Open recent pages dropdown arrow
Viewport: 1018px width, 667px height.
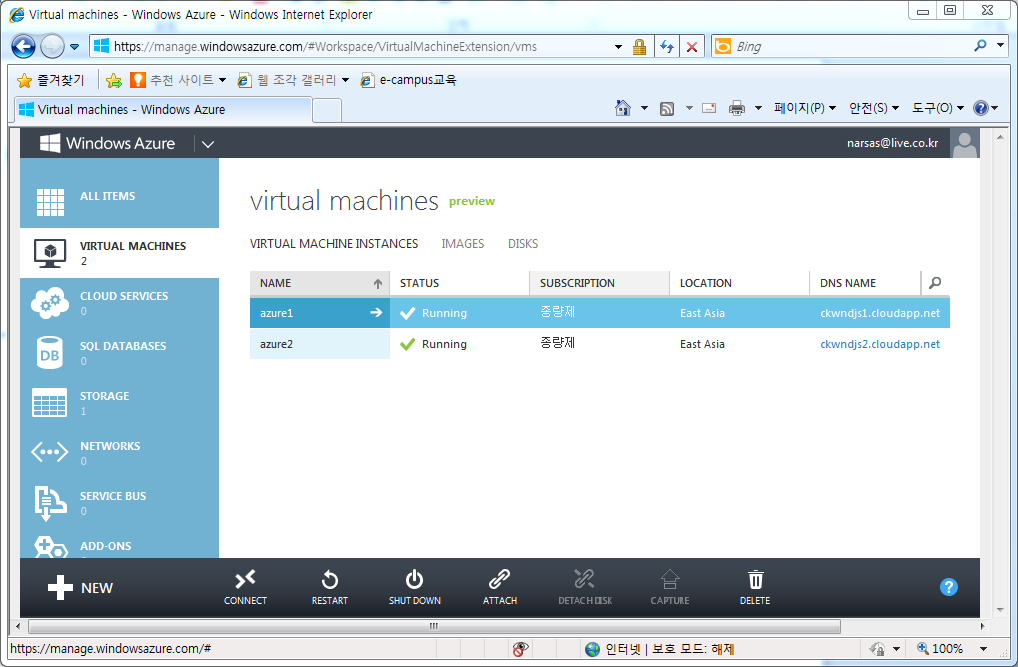[x=74, y=47]
